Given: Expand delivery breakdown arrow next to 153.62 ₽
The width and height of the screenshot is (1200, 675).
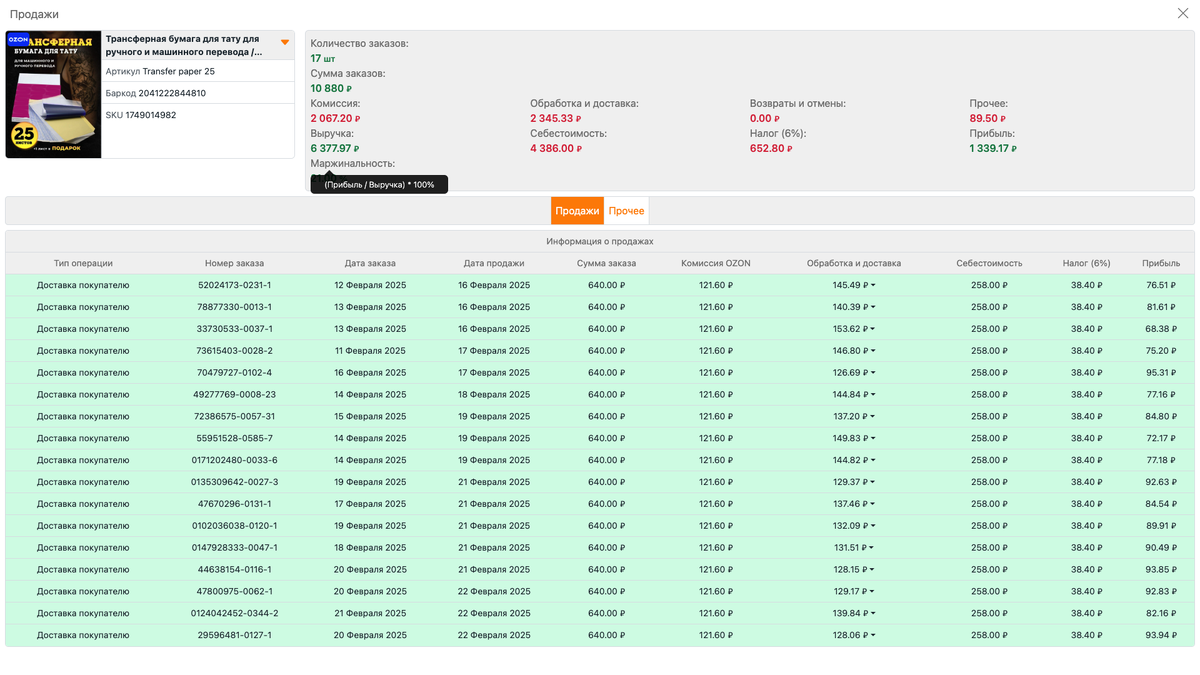Looking at the screenshot, I should (x=873, y=329).
